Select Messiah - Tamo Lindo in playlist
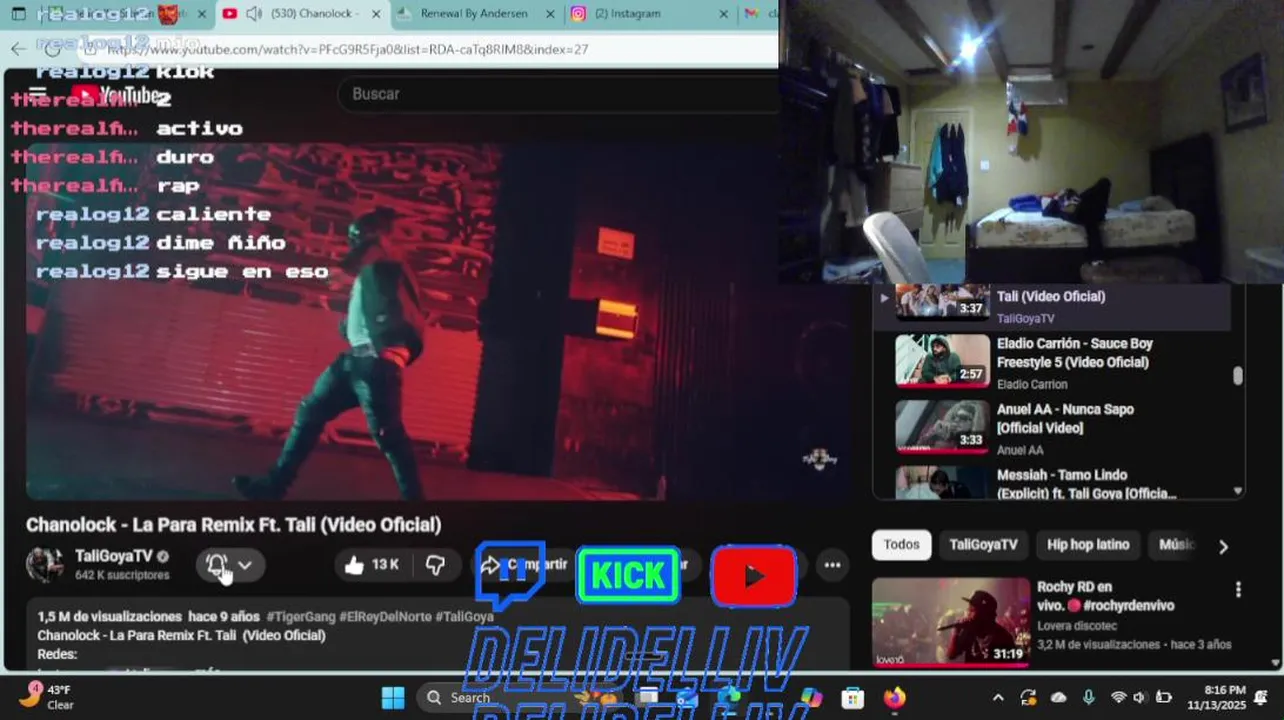Viewport: 1284px width, 720px height. [x=1052, y=482]
